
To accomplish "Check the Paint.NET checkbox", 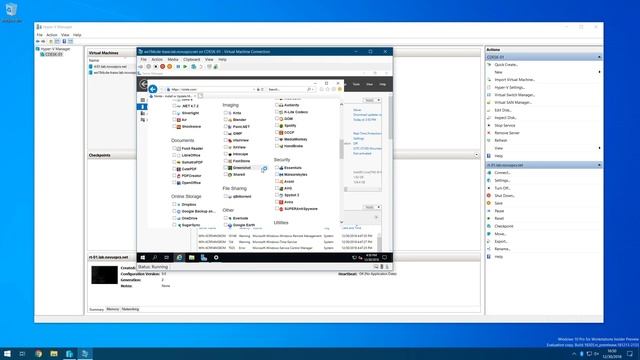I will (x=225, y=127).
